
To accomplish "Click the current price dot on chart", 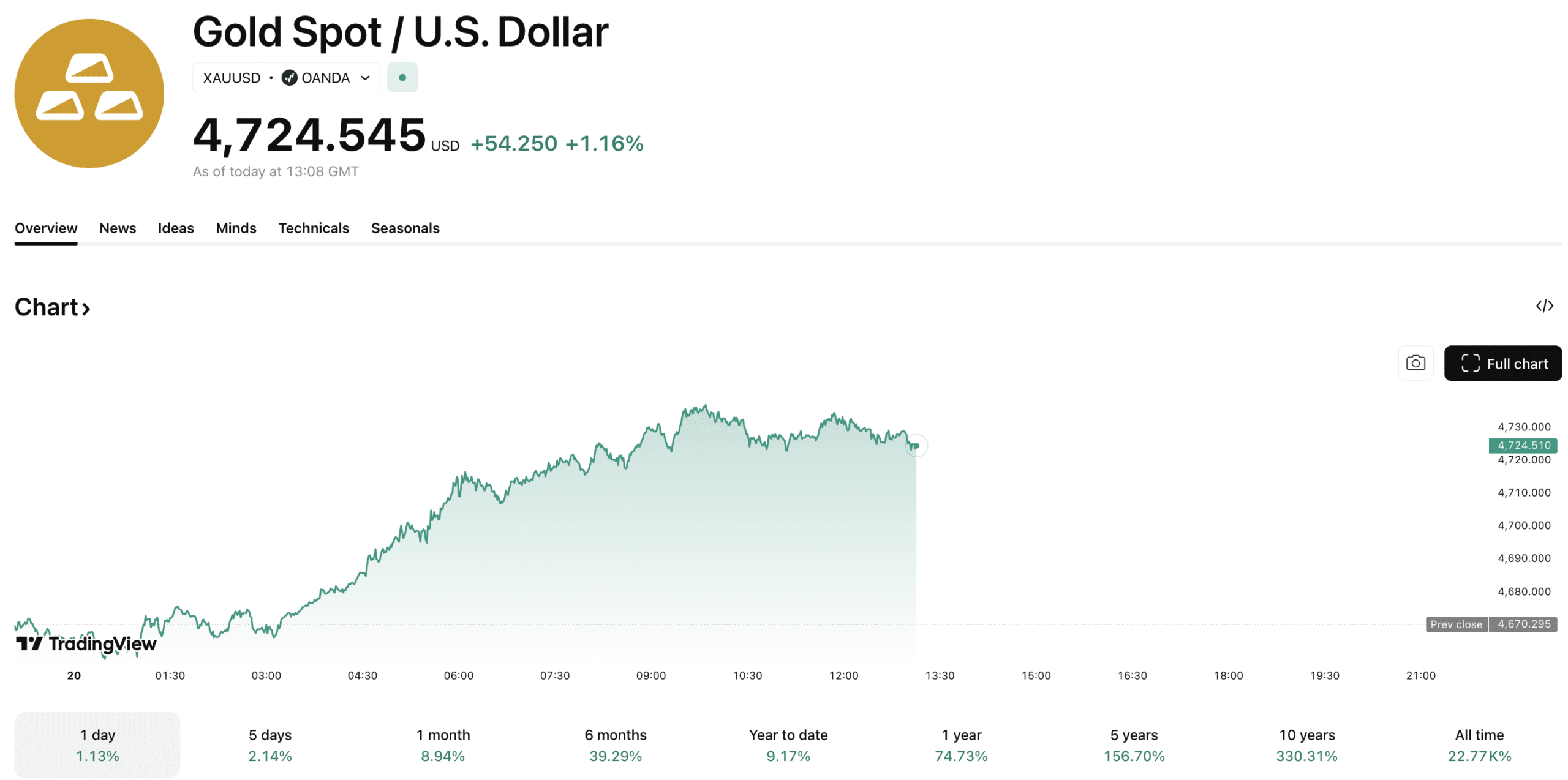I will point(916,446).
